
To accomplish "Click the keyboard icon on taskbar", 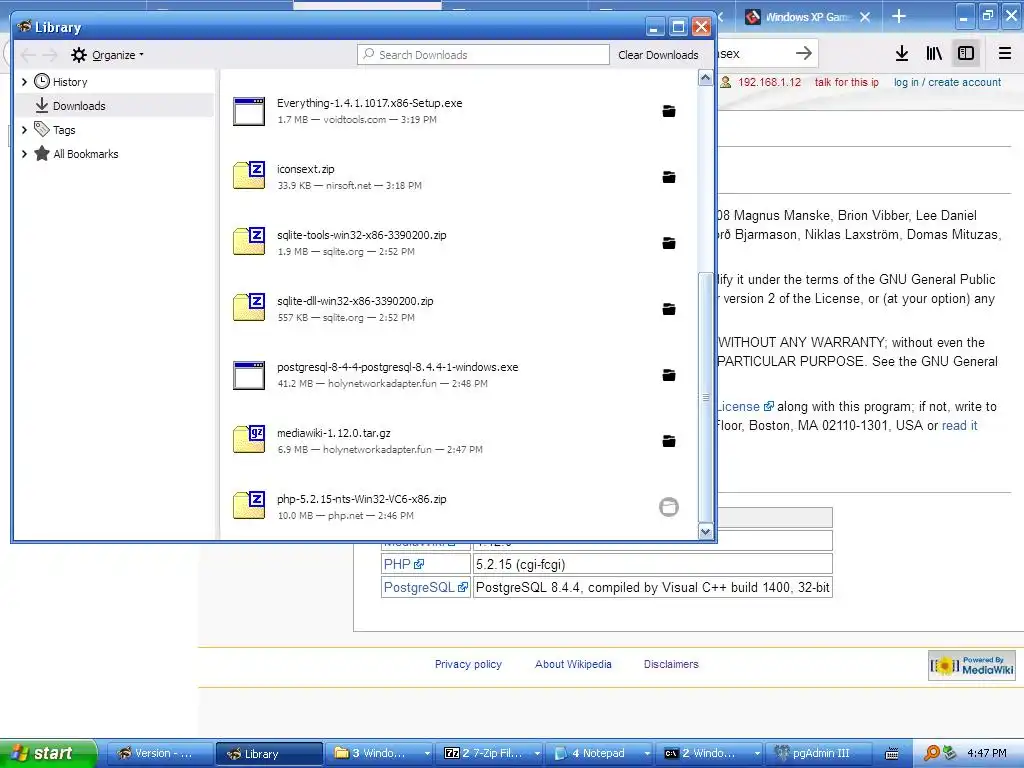I will (x=892, y=754).
